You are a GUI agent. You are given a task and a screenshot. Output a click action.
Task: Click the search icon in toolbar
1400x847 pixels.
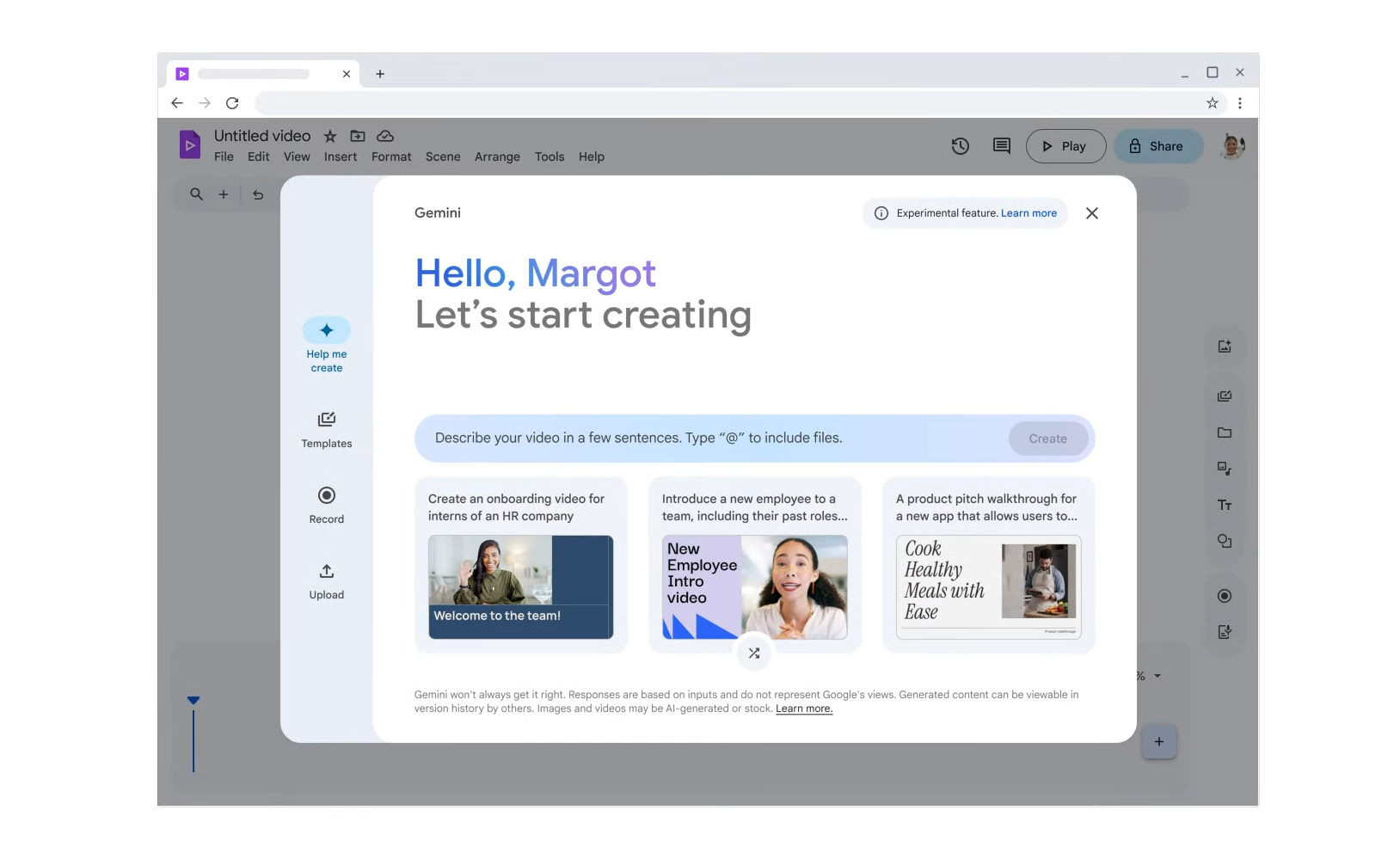pos(197,194)
